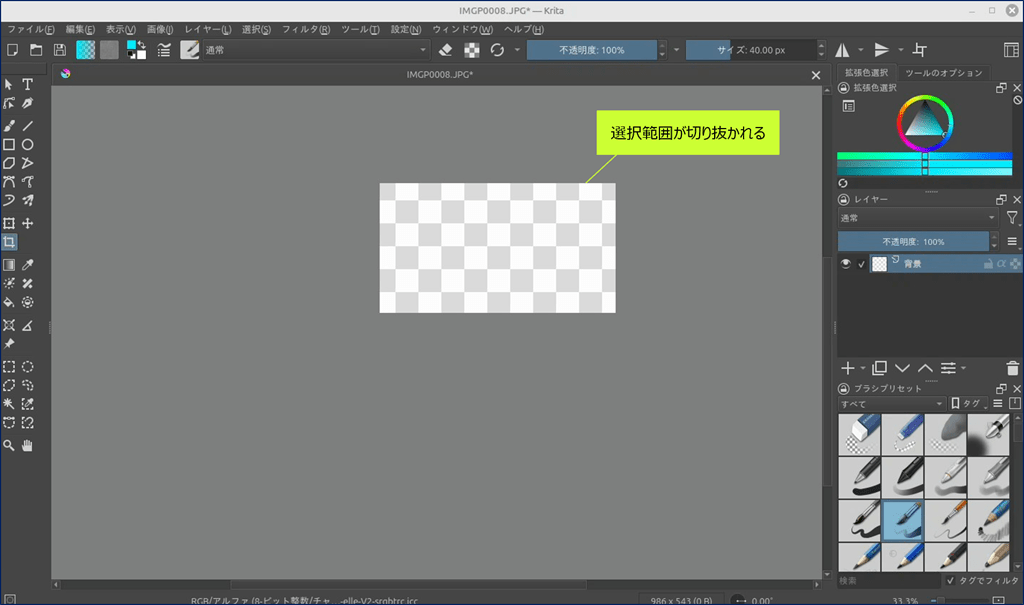Click the Move tool
Screen dimensions: 1024x605
(28, 223)
